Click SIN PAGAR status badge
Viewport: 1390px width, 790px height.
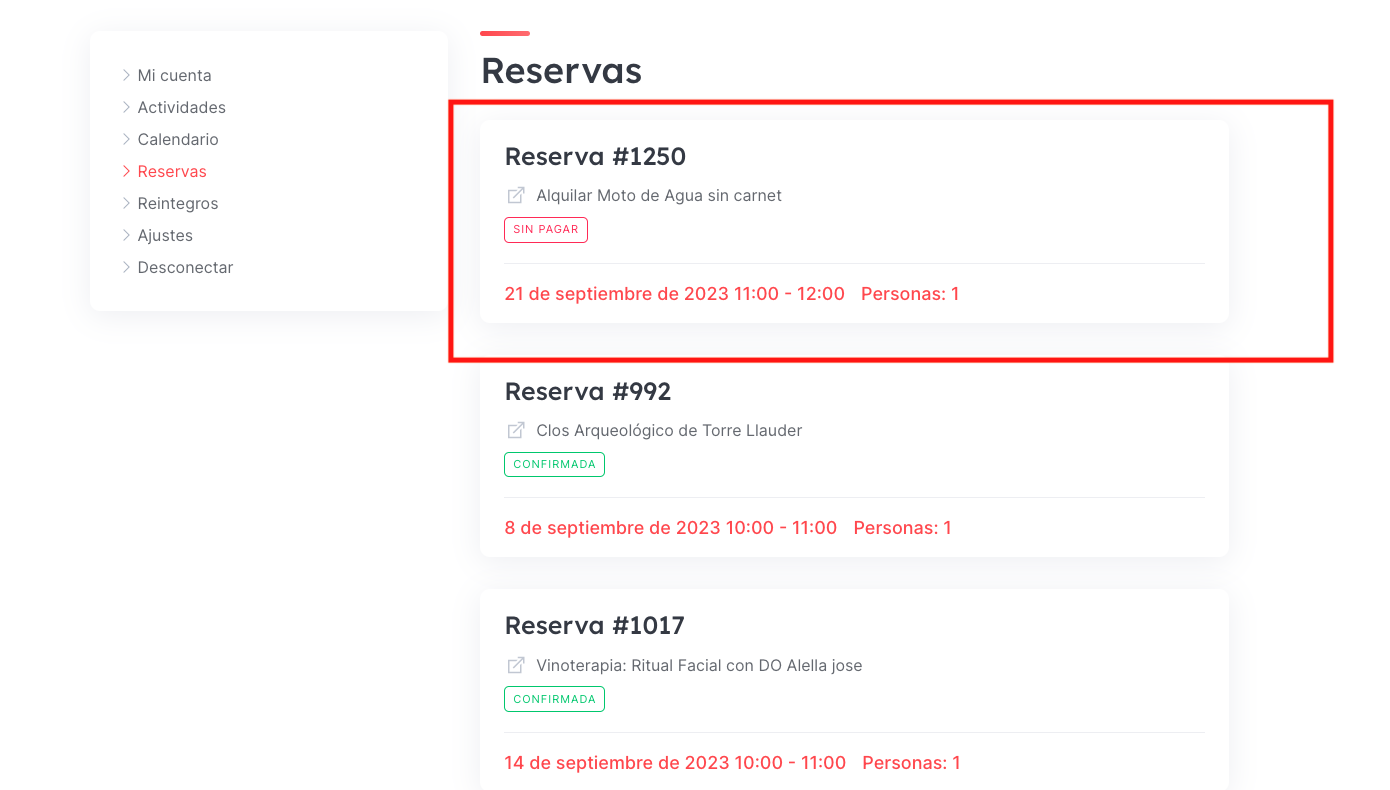[x=546, y=230]
